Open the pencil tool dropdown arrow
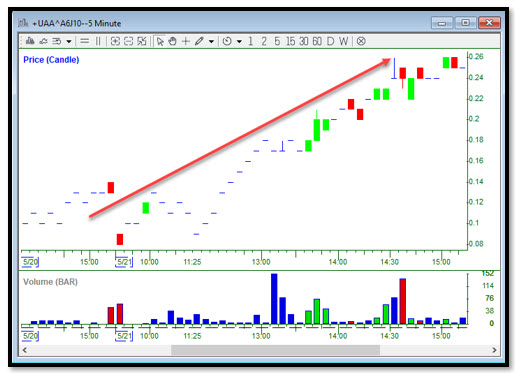This screenshot has height=373, width=515. click(211, 42)
